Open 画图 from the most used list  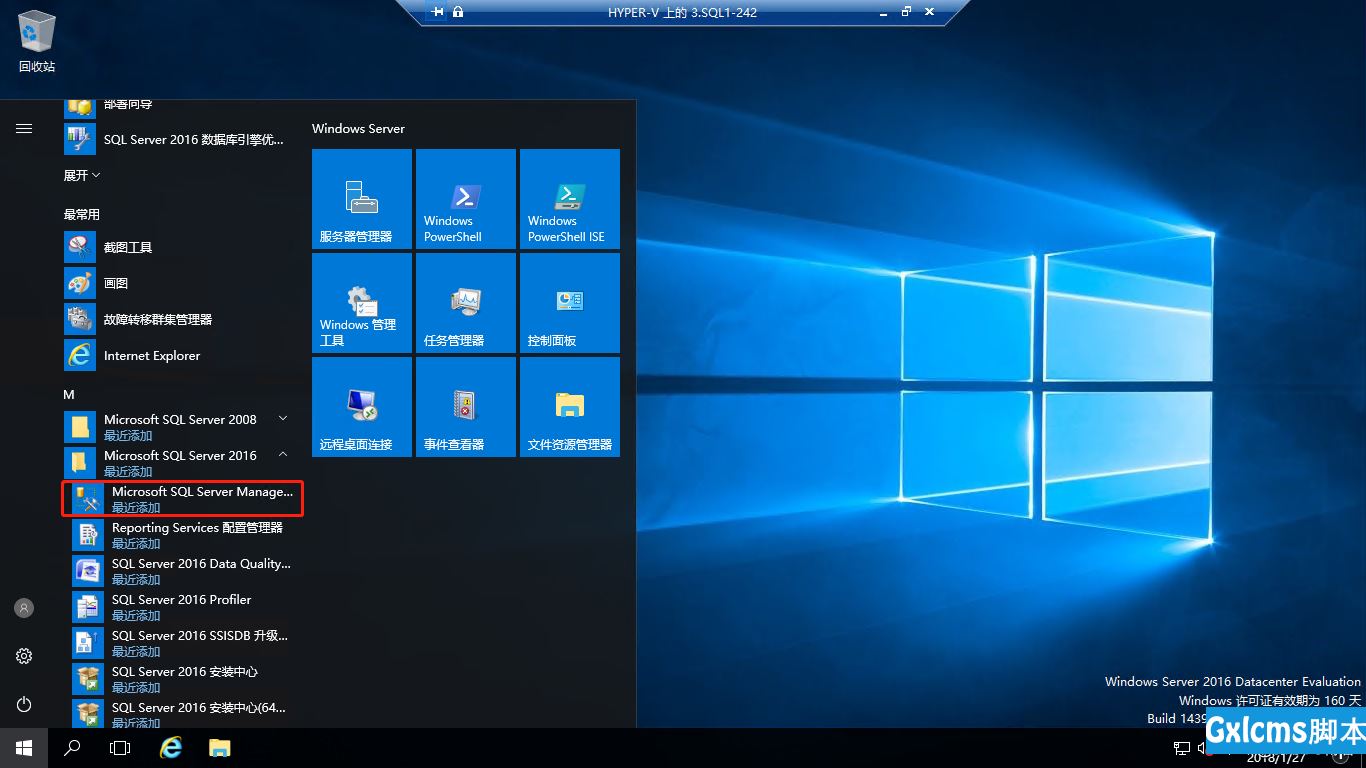point(180,283)
